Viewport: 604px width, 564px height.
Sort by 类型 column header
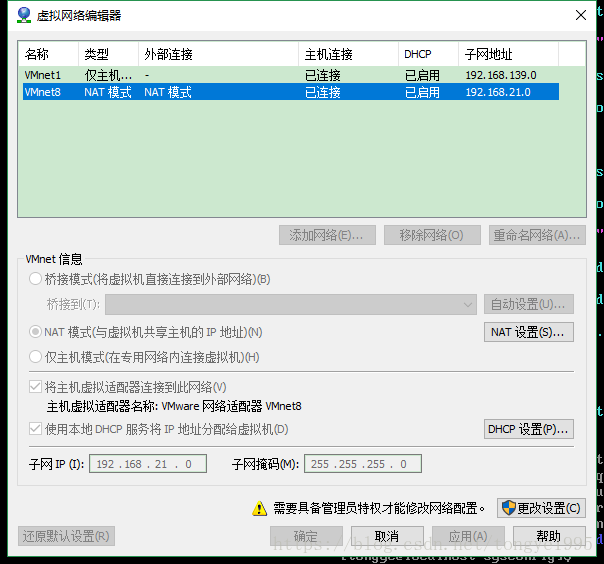[109, 54]
